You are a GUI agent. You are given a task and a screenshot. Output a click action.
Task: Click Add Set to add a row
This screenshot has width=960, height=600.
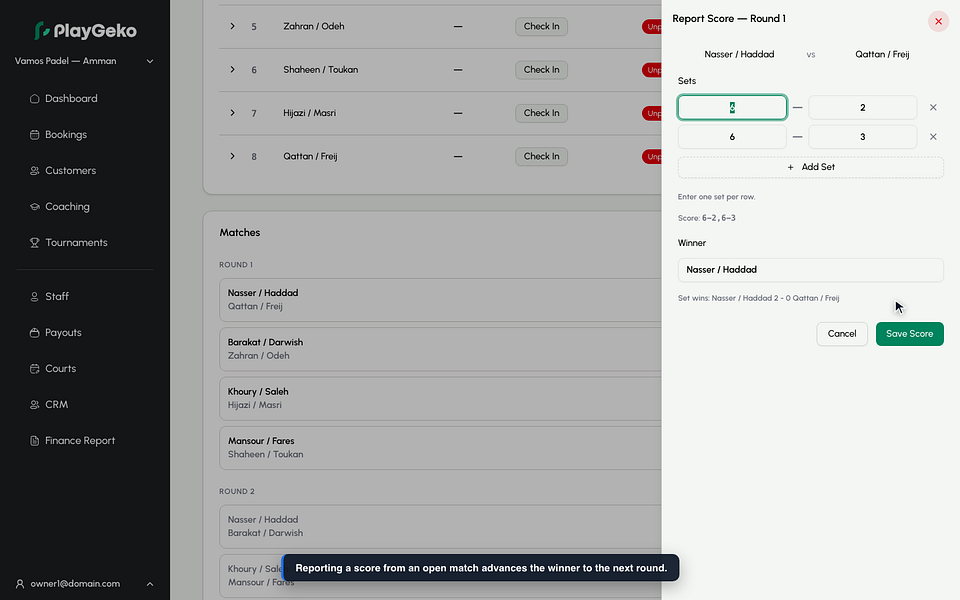[x=811, y=167]
